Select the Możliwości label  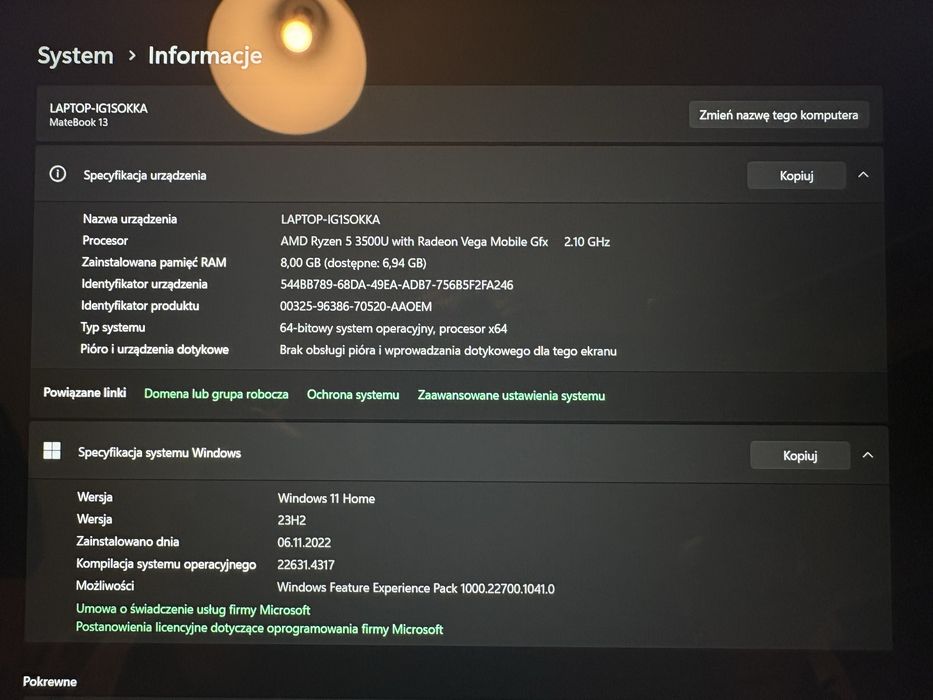click(105, 586)
